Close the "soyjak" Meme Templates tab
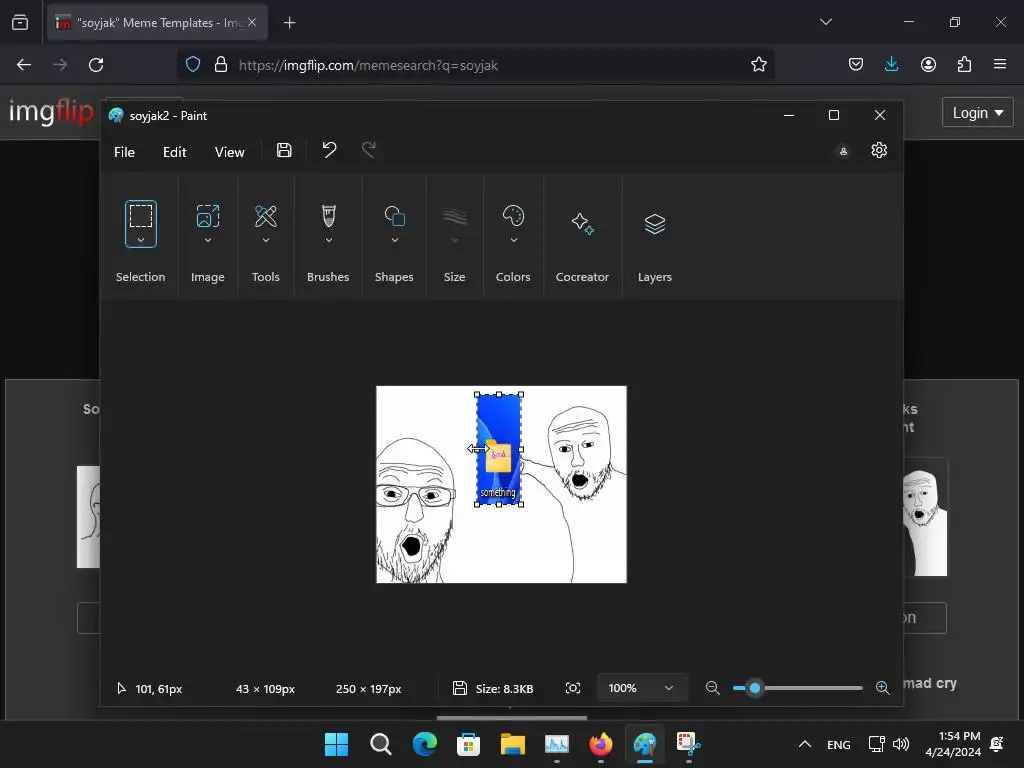Viewport: 1024px width, 768px height. point(252,23)
